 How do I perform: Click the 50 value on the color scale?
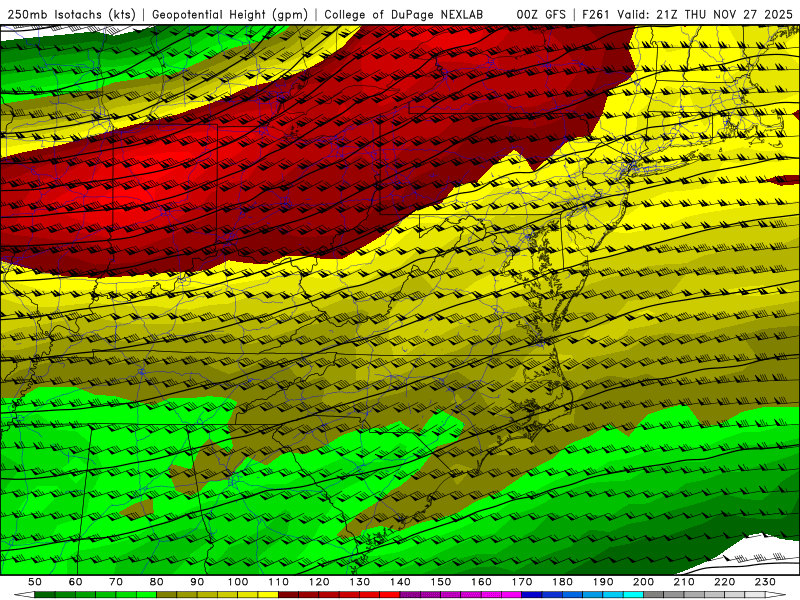[x=35, y=582]
